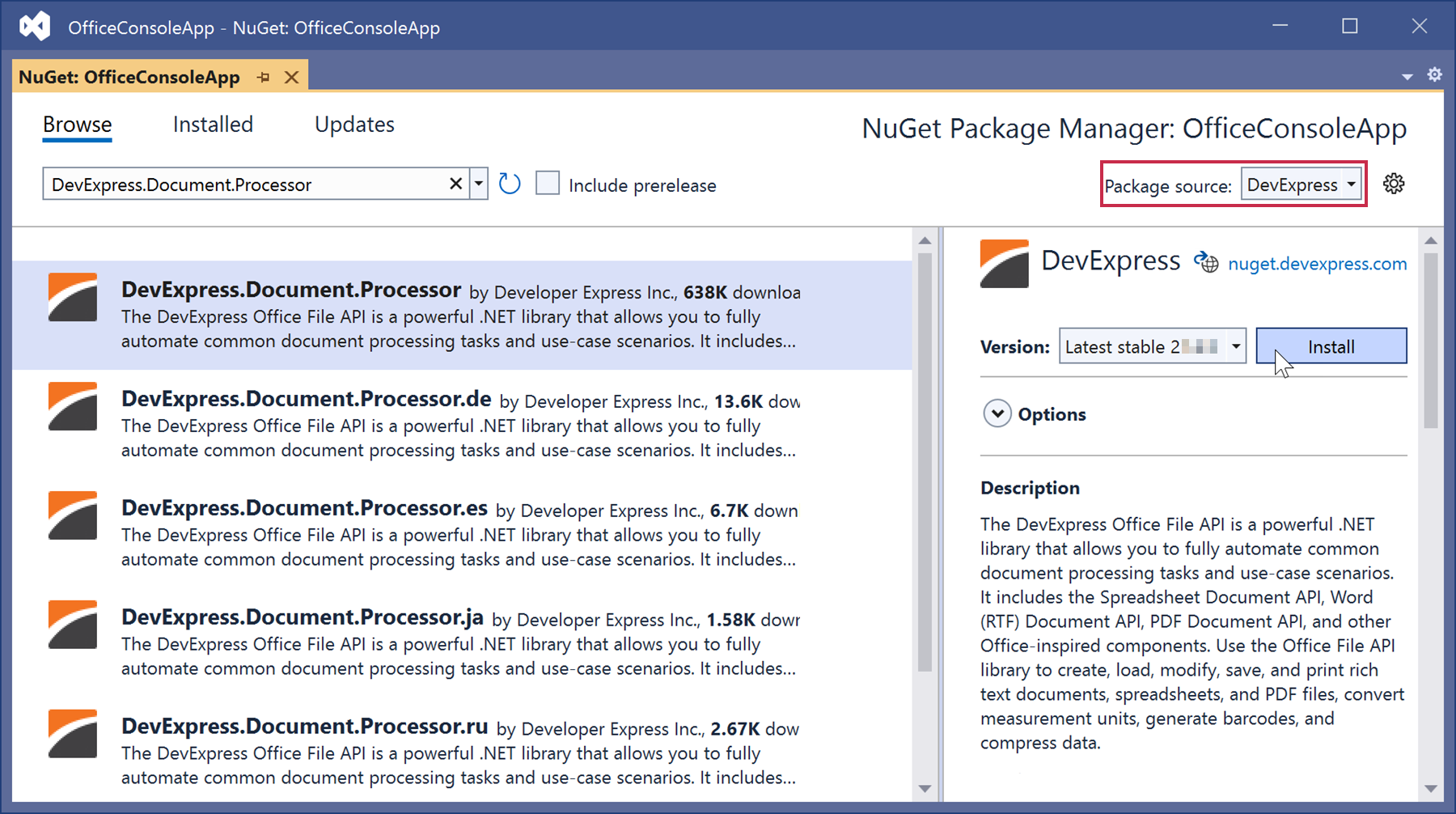The height and width of the screenshot is (814, 1456).
Task: Select DevExpress.Document.Processor.de package icon
Action: 73,407
